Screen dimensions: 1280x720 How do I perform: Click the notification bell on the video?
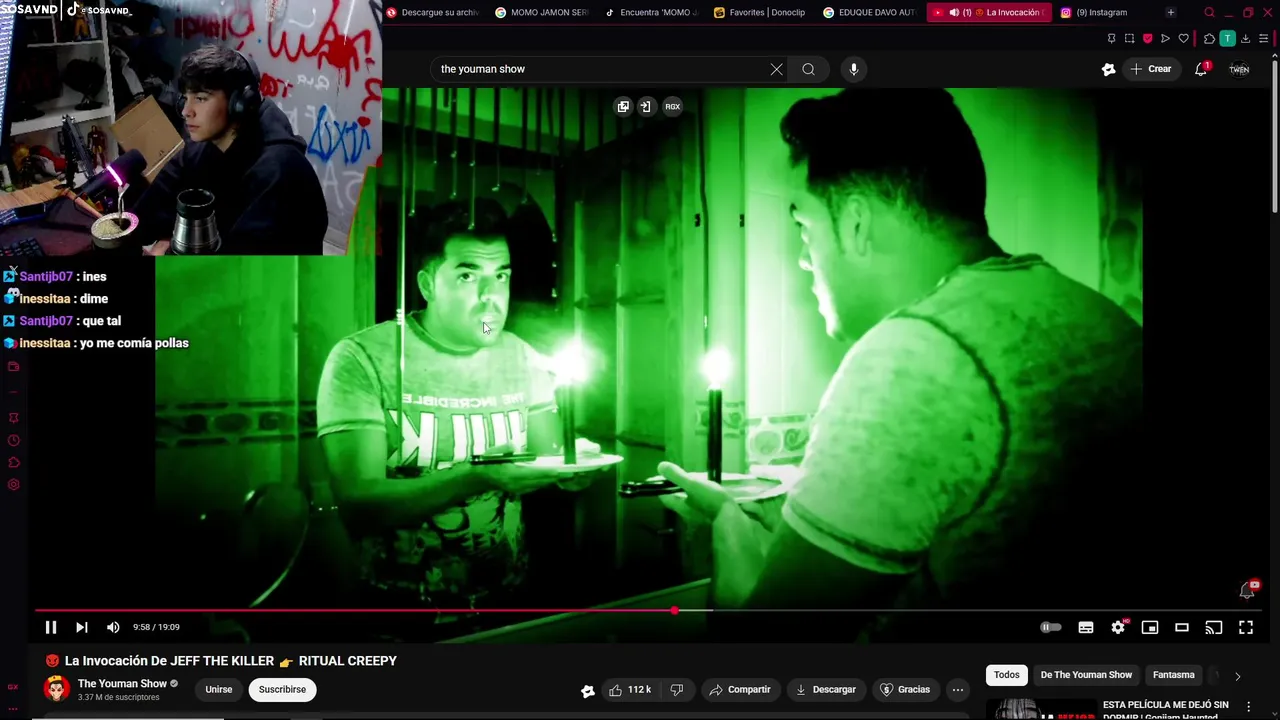1248,590
